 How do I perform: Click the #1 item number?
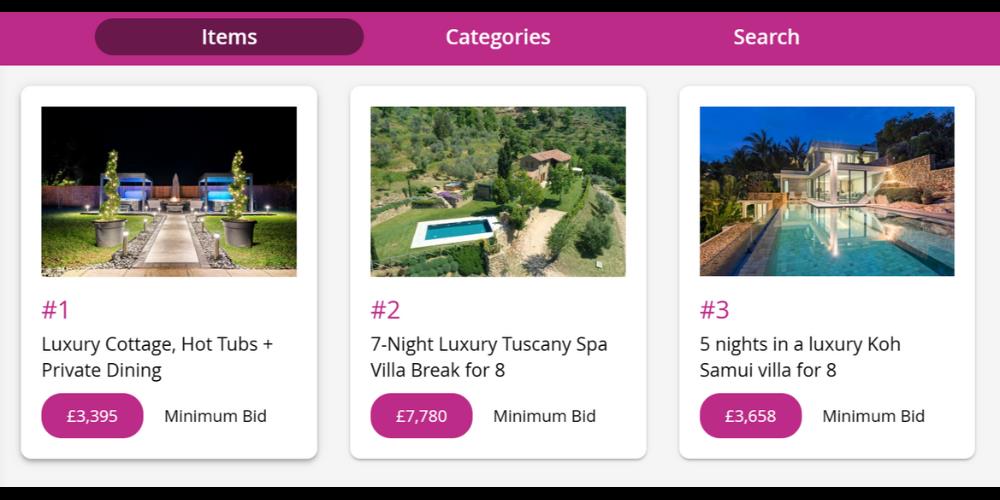click(56, 310)
